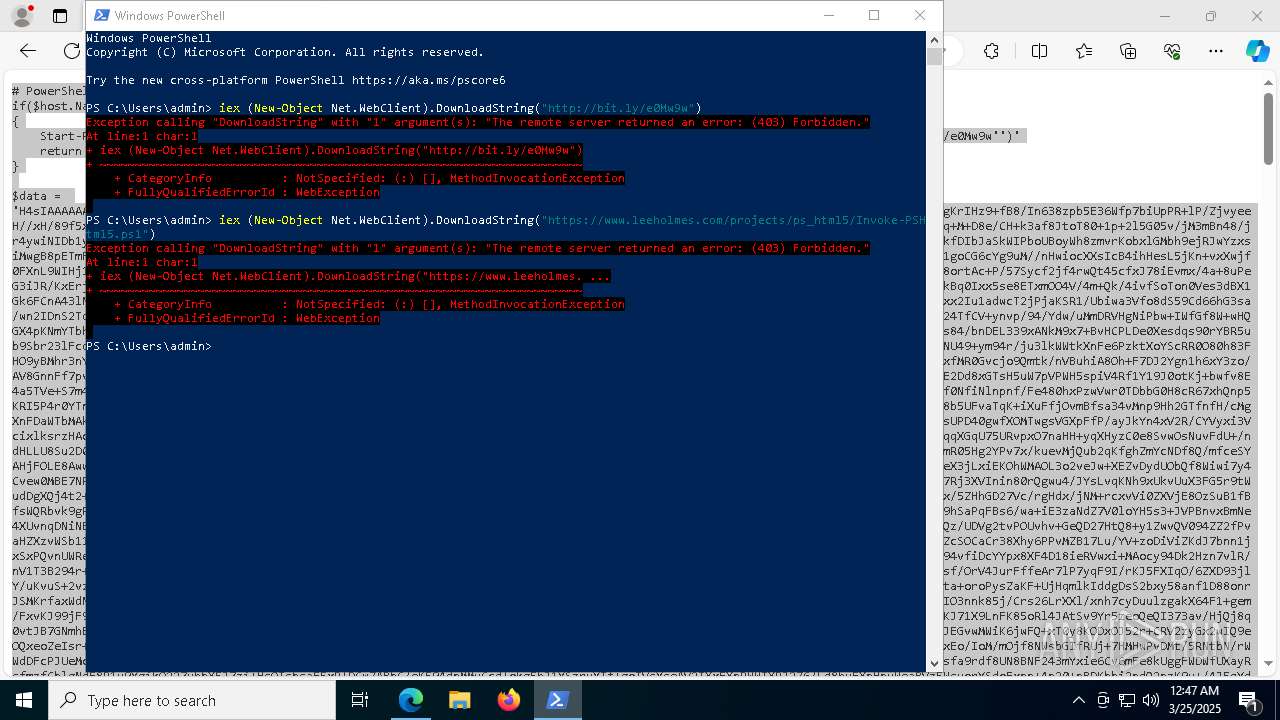Viewport: 1280px width, 720px height.
Task: Click PowerShell scrollbar up arrow
Action: click(x=934, y=40)
